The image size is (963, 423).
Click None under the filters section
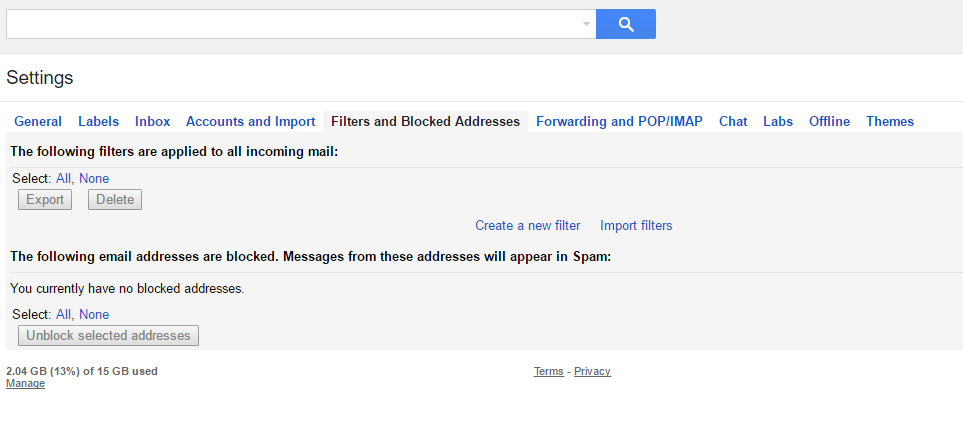94,179
